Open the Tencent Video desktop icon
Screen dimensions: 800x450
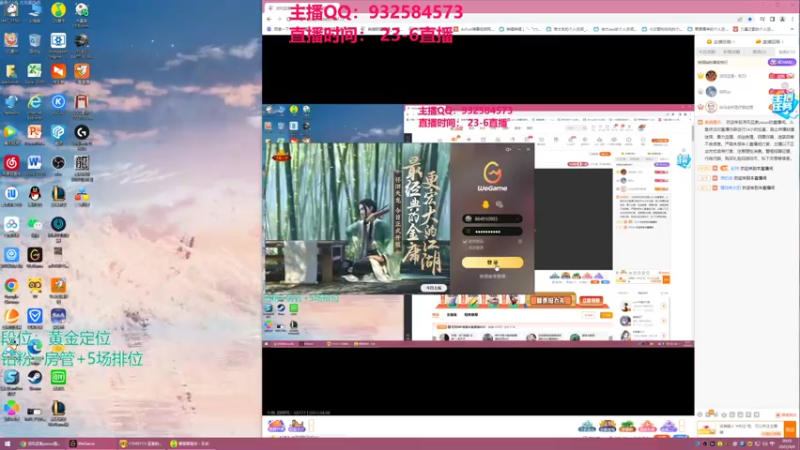point(11,132)
